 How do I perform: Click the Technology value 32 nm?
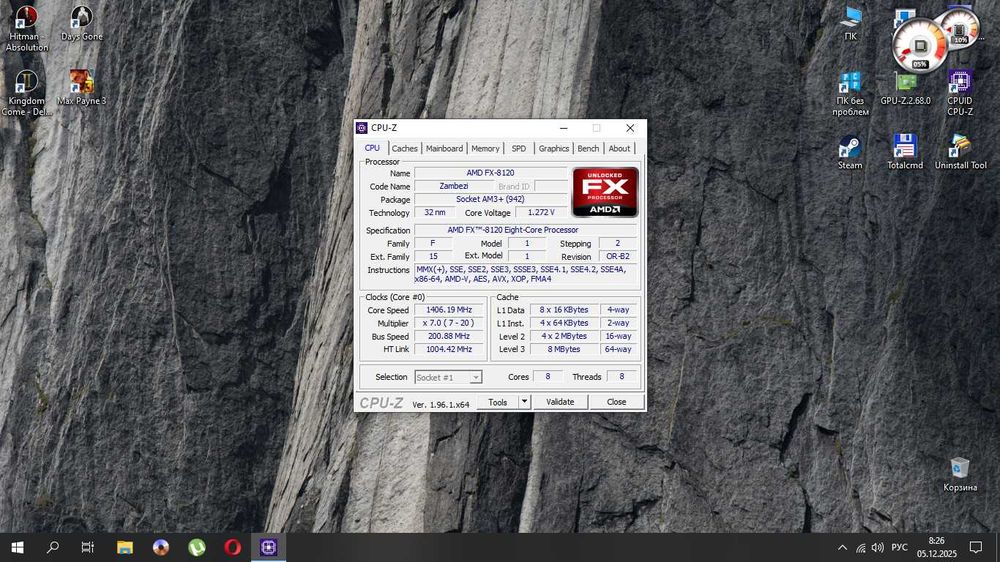434,212
